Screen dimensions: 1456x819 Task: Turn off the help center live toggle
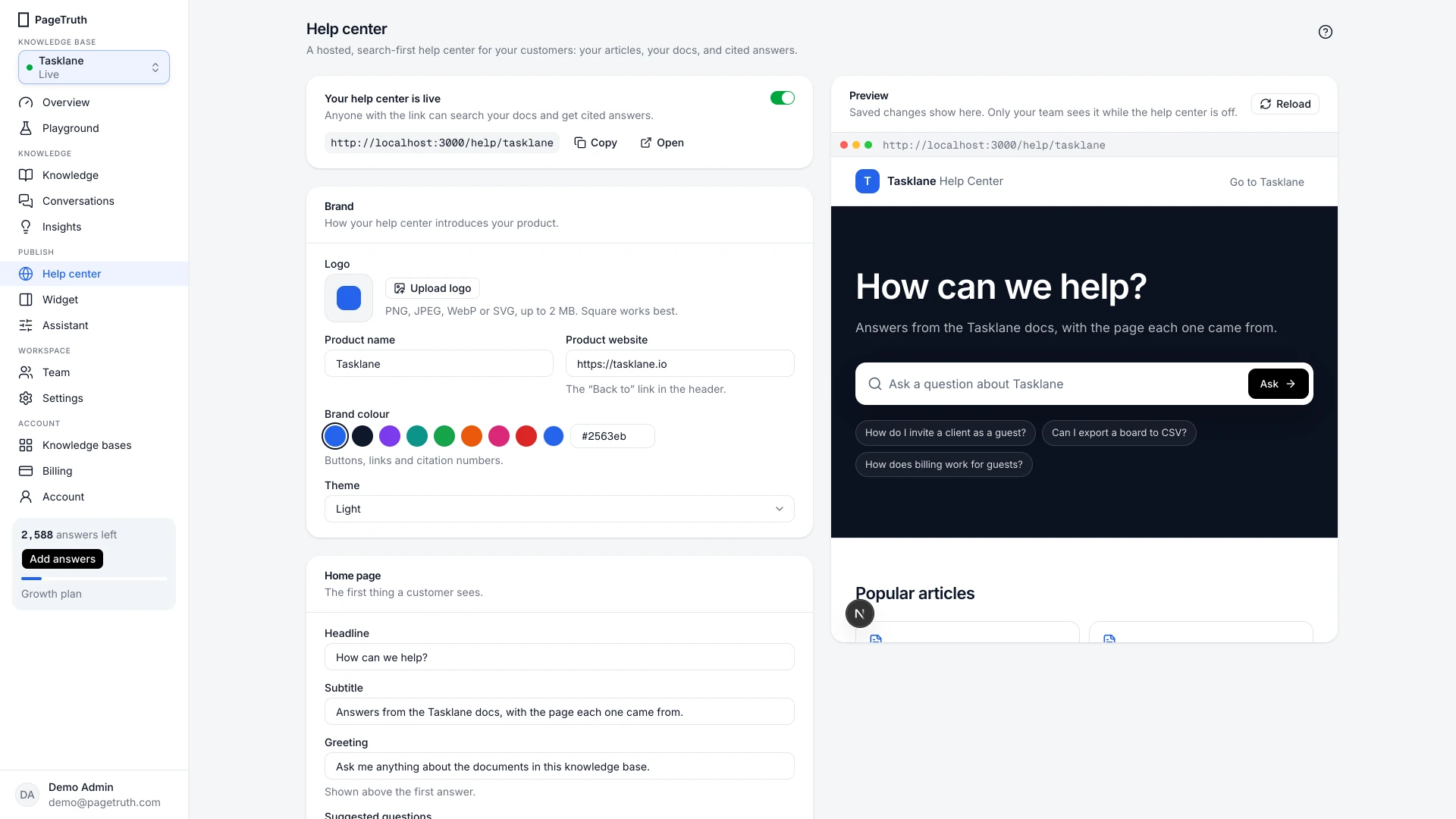(782, 98)
